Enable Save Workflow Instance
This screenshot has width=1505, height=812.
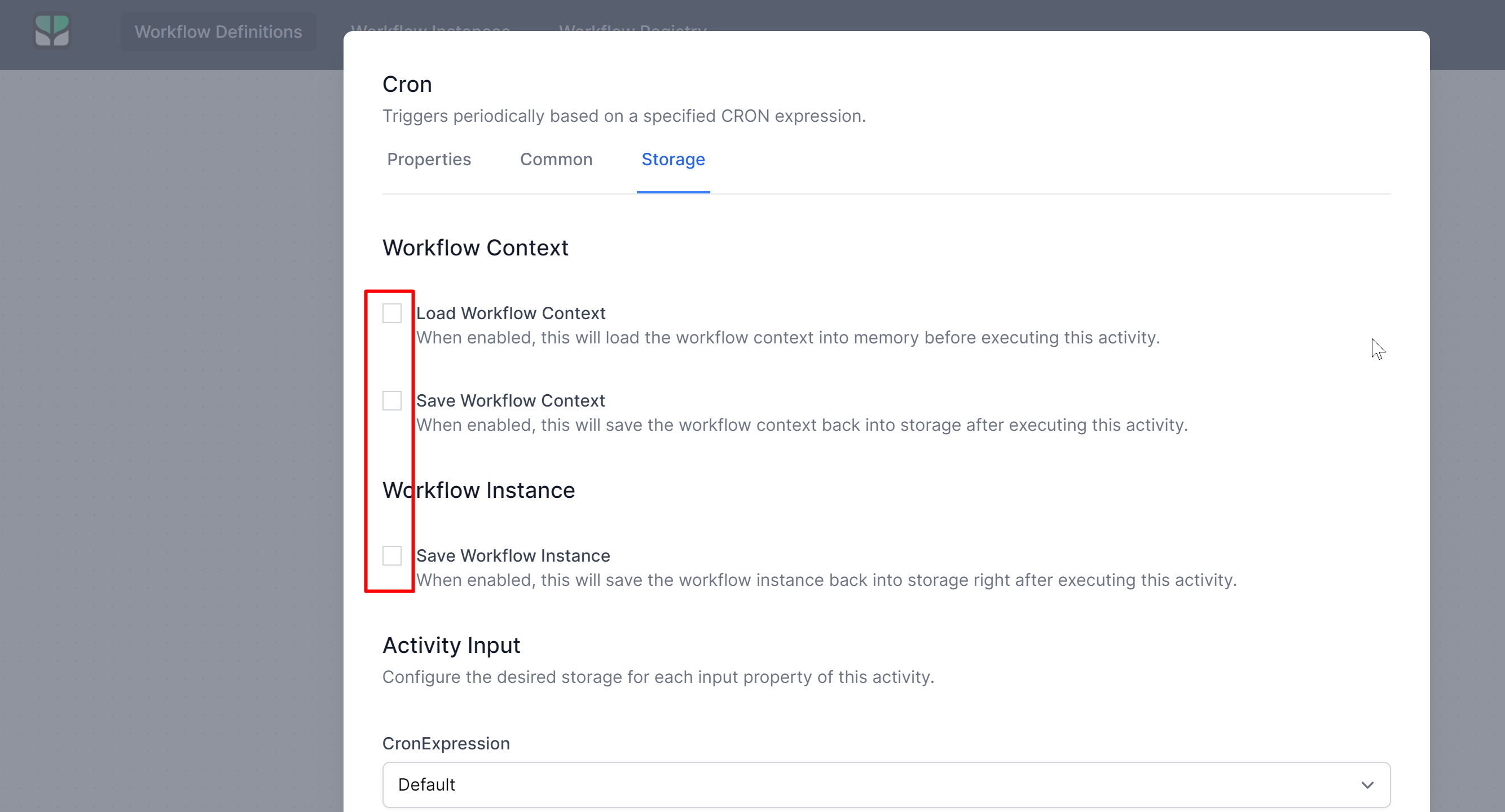[x=391, y=555]
